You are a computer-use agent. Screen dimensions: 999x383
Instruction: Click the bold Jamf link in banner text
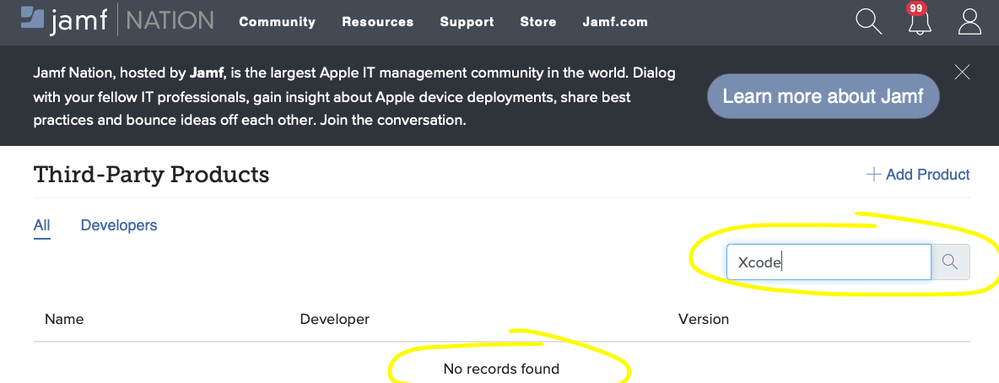206,73
